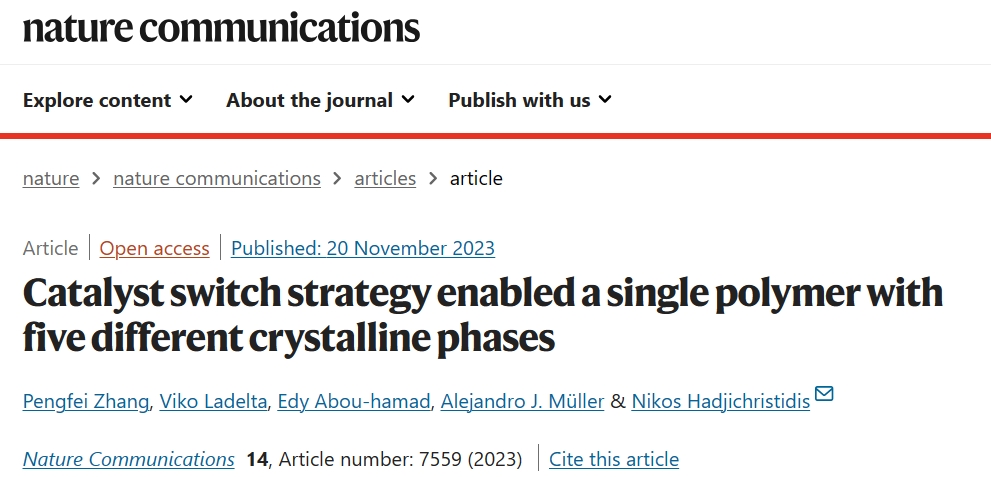The height and width of the screenshot is (477, 991).
Task: Navigate to the articles breadcrumb
Action: click(385, 179)
